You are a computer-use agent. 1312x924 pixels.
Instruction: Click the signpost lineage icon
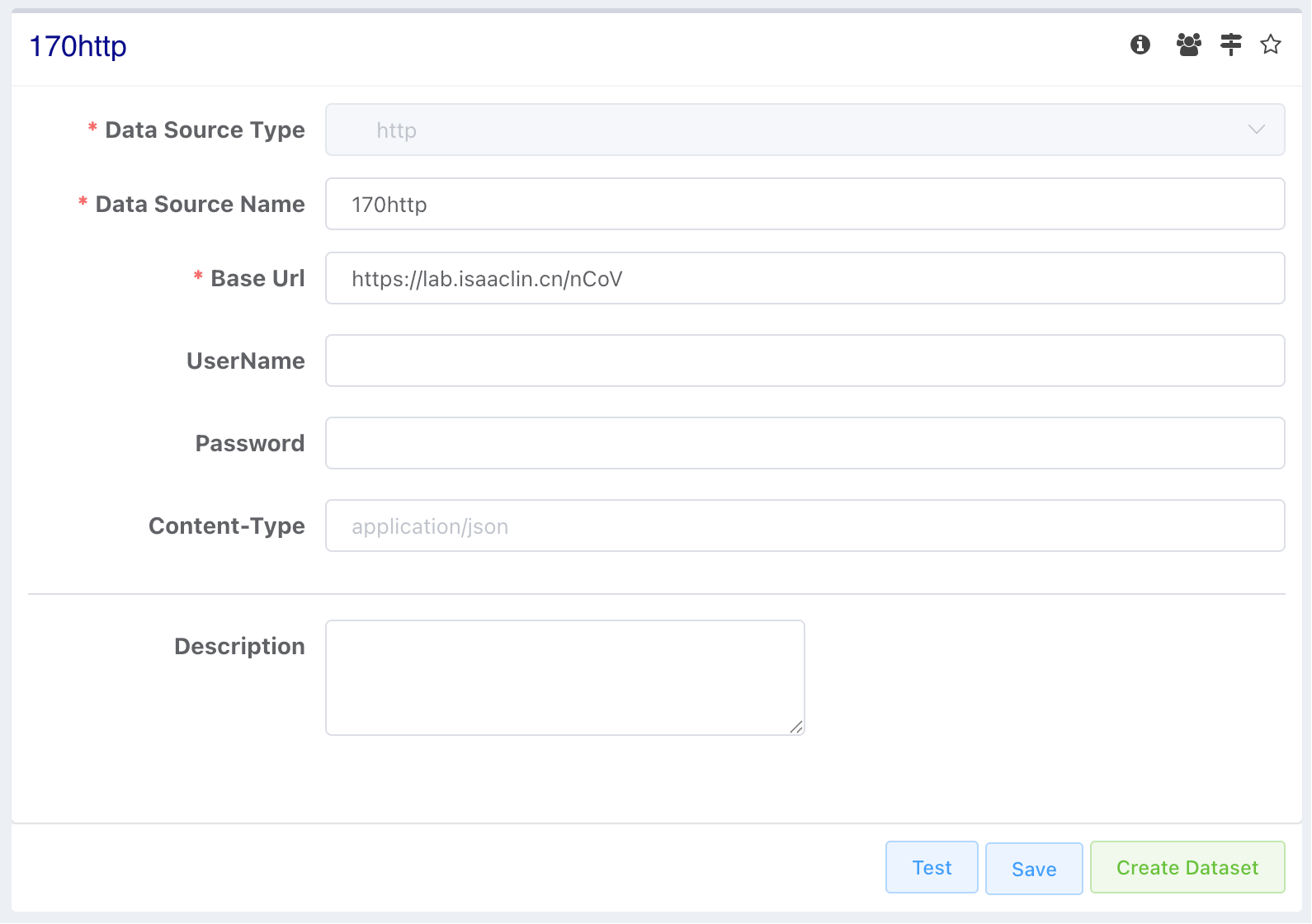(1230, 45)
